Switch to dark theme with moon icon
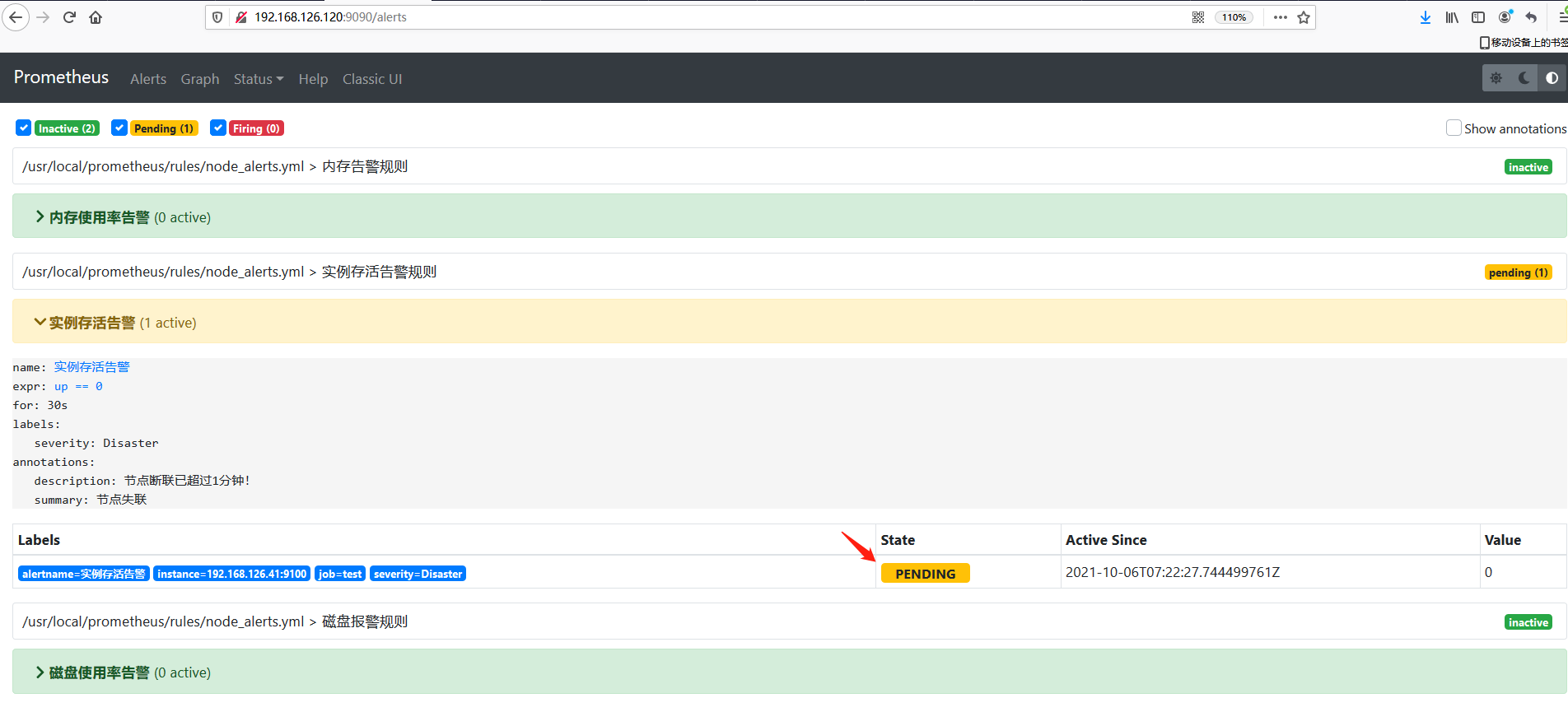The width and height of the screenshot is (1568, 726). point(1524,78)
